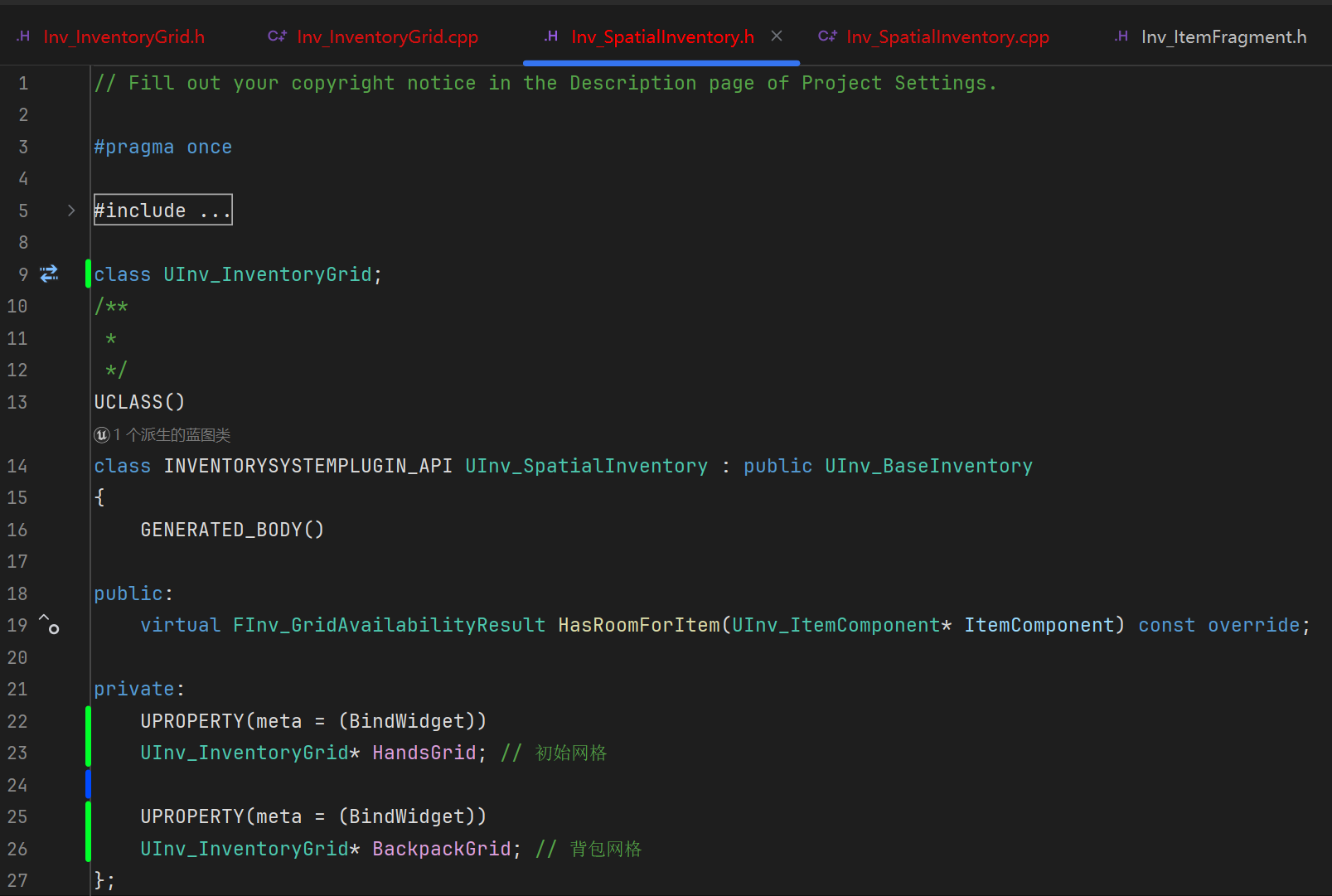The image size is (1332, 896).
Task: Click the 'HasRoomForItem' function name
Action: pos(638,625)
